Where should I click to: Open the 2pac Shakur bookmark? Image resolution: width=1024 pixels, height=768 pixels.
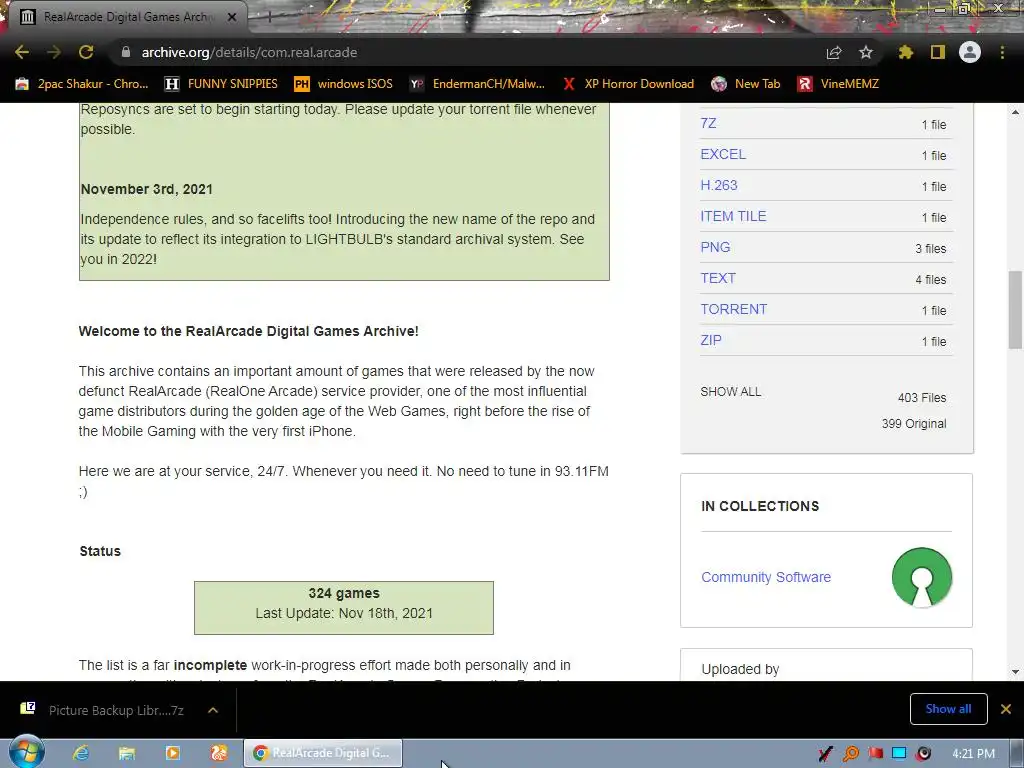click(82, 84)
